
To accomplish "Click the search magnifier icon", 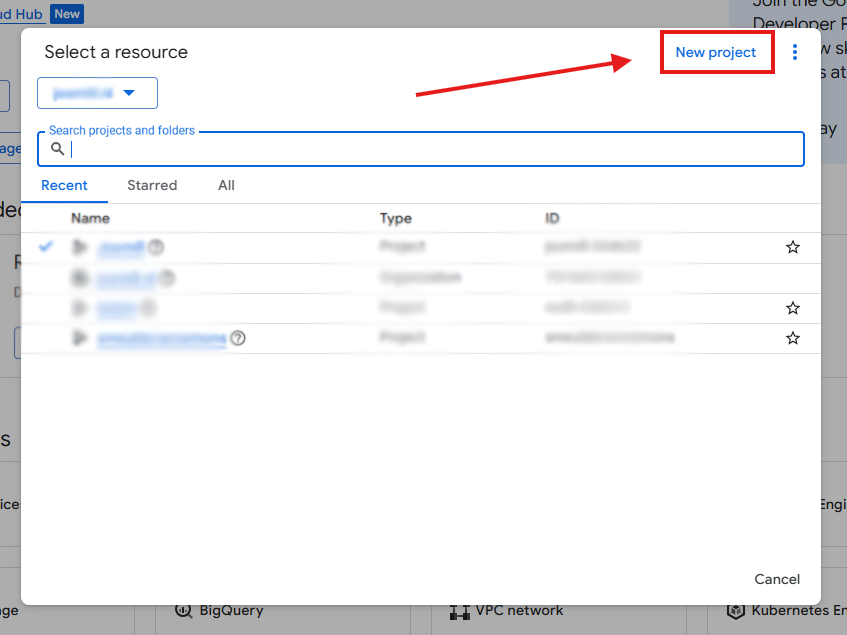I will (58, 148).
